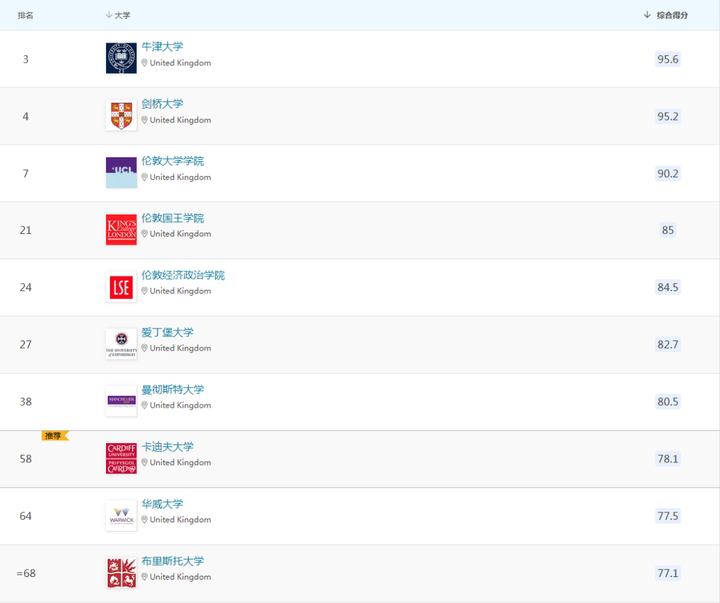720x603 pixels.
Task: Click score 84.5
Action: coord(668,287)
